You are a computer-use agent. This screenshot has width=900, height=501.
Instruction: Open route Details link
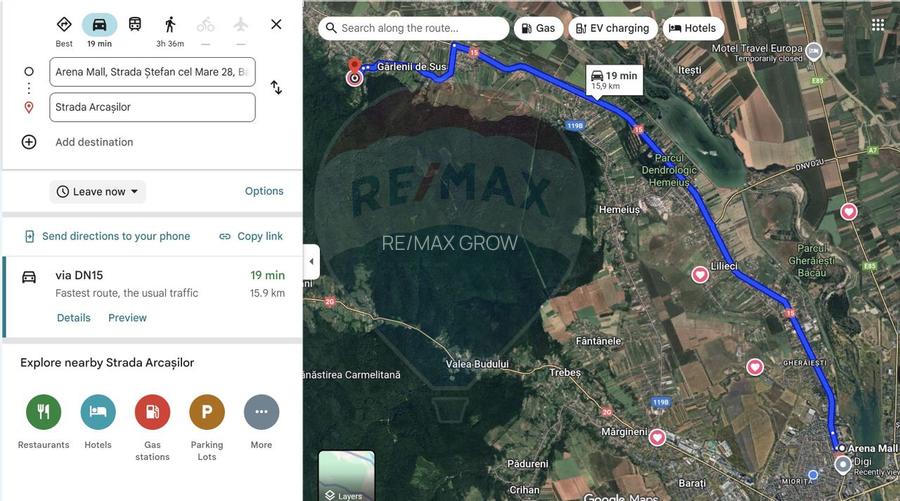73,318
